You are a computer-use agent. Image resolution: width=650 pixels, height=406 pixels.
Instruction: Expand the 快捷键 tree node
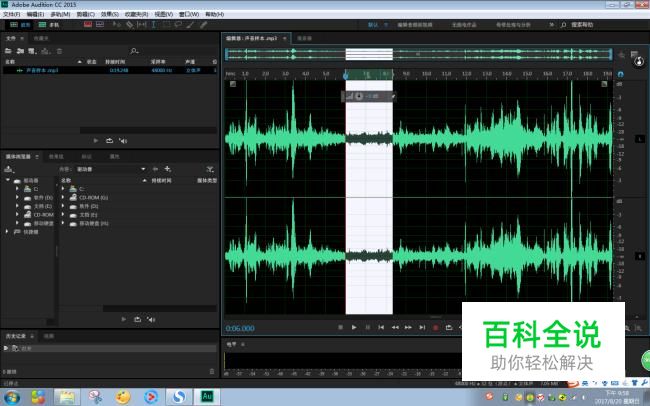[x=7, y=232]
